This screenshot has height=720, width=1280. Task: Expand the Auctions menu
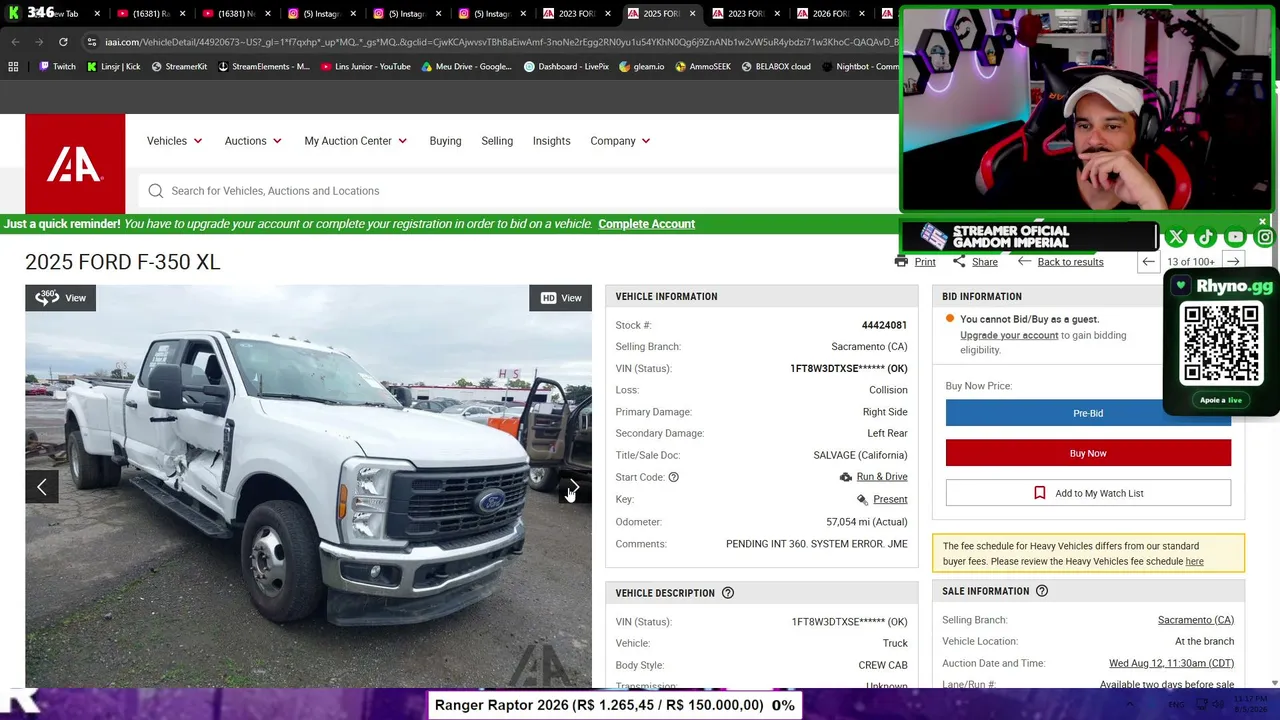(x=253, y=141)
